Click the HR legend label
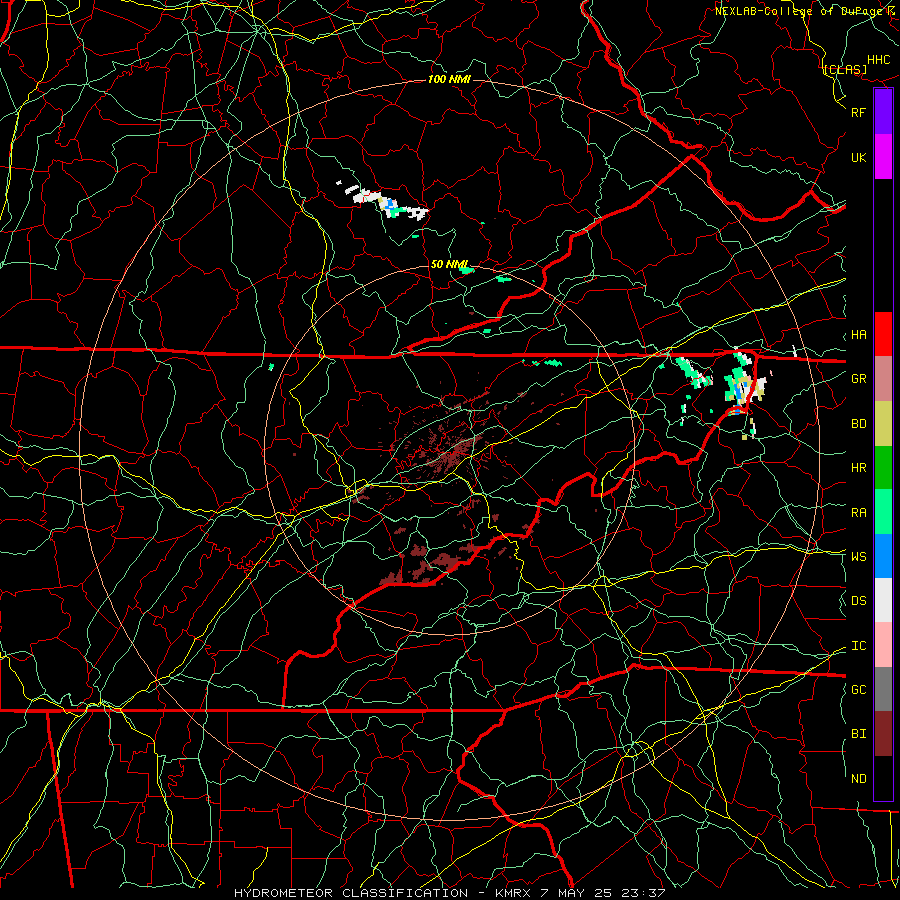The height and width of the screenshot is (900, 900). pyautogui.click(x=858, y=468)
